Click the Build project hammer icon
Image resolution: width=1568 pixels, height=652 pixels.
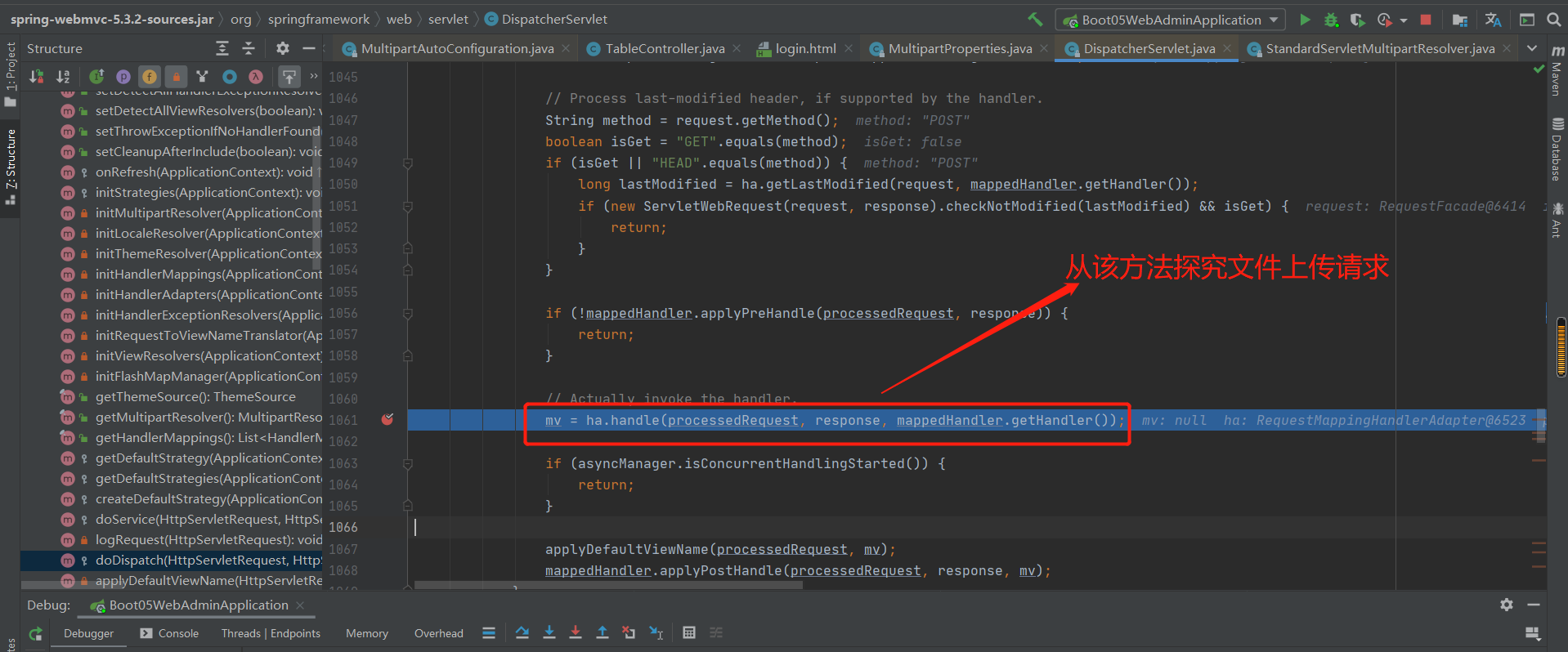(x=1035, y=19)
